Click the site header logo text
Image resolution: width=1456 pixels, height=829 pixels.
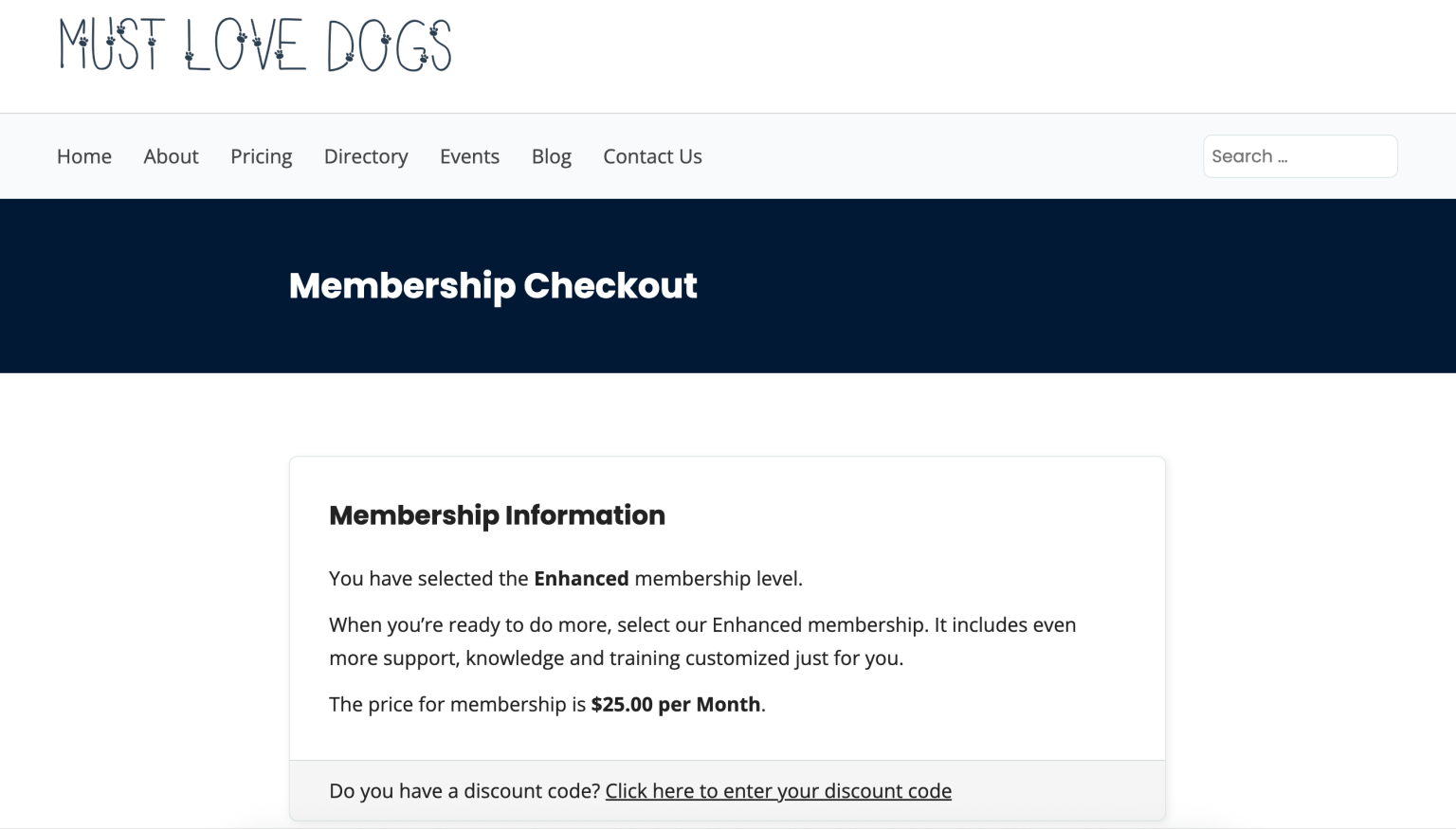(x=254, y=45)
